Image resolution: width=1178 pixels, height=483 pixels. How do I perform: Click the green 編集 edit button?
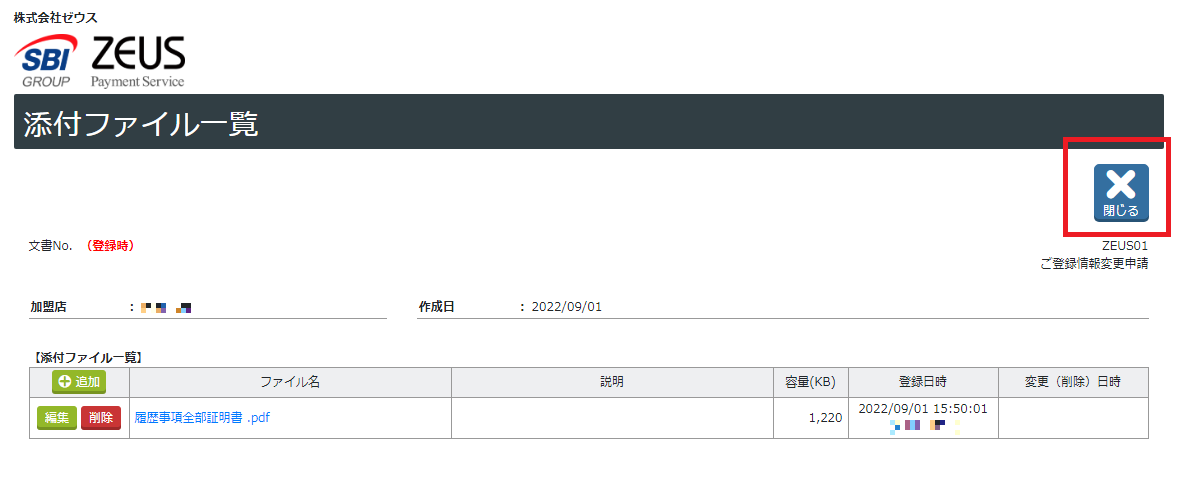57,418
